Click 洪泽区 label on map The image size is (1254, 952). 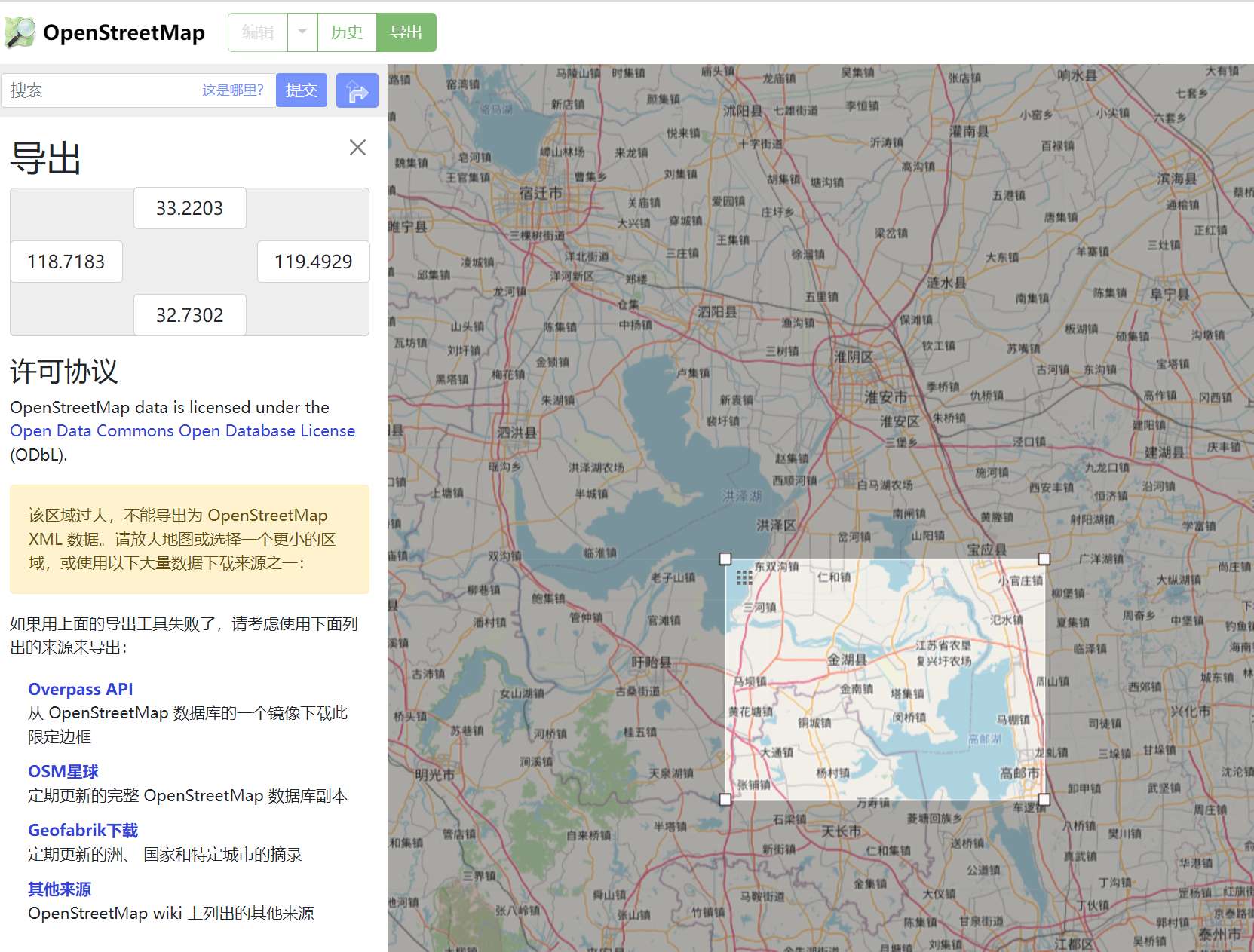click(776, 525)
